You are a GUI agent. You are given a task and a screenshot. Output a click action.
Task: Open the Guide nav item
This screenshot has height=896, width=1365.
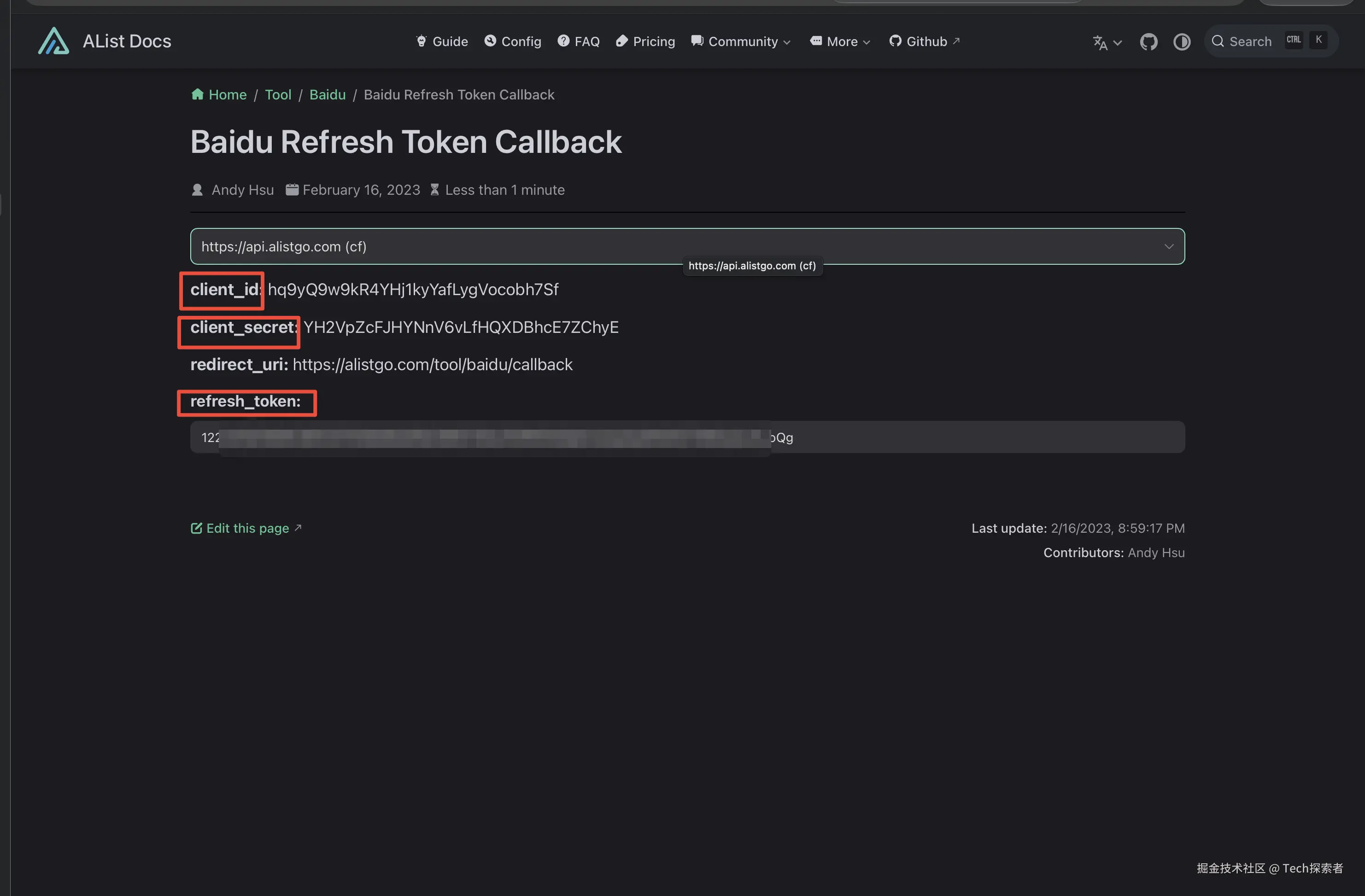pos(442,41)
